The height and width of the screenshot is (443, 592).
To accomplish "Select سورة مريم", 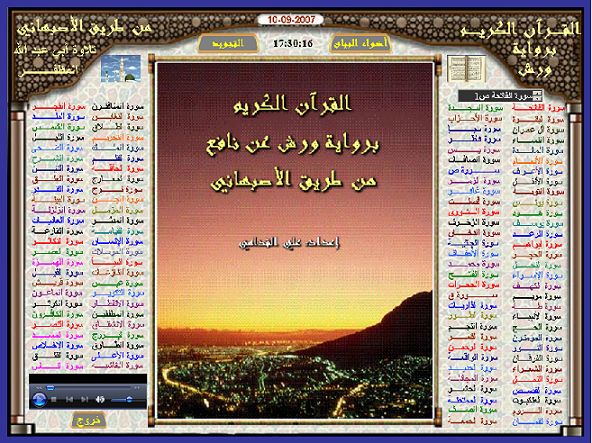I will (x=538, y=296).
